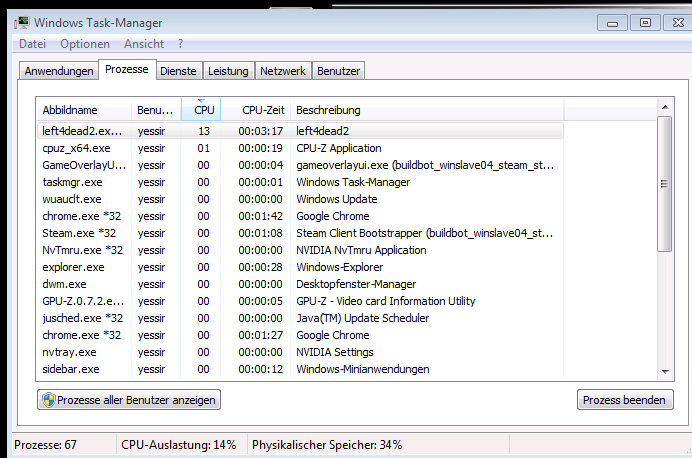This screenshot has height=458, width=692.
Task: Maximize the Task-Manager window
Action: coord(645,23)
